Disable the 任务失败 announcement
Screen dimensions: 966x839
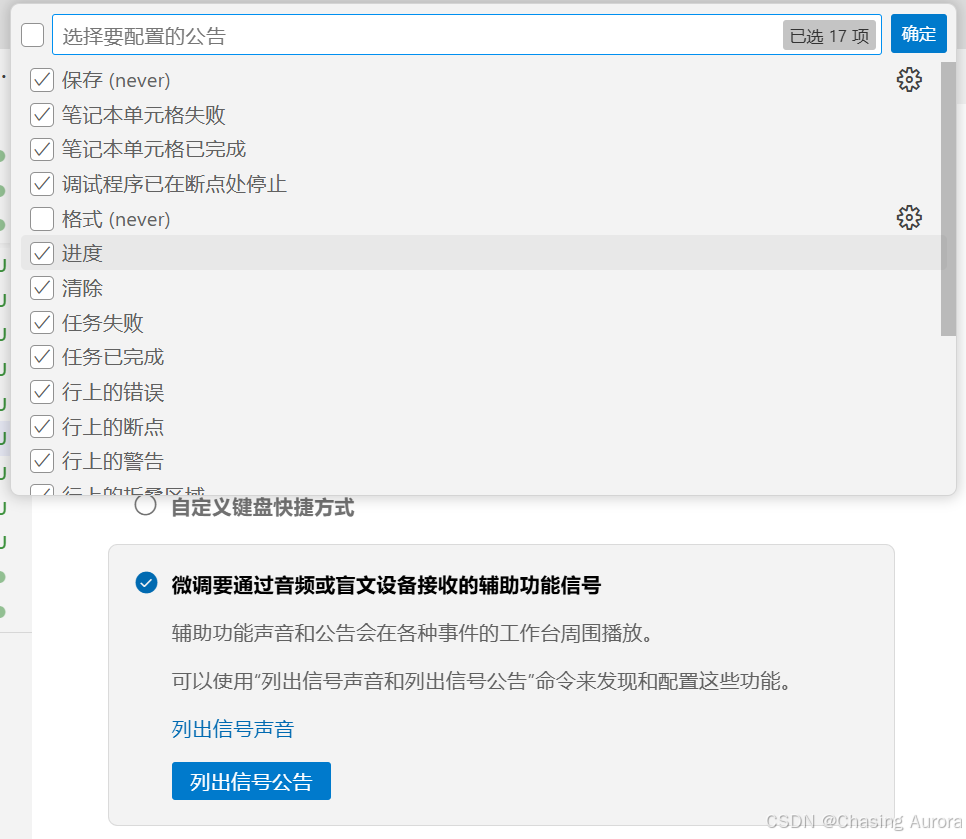click(x=41, y=322)
